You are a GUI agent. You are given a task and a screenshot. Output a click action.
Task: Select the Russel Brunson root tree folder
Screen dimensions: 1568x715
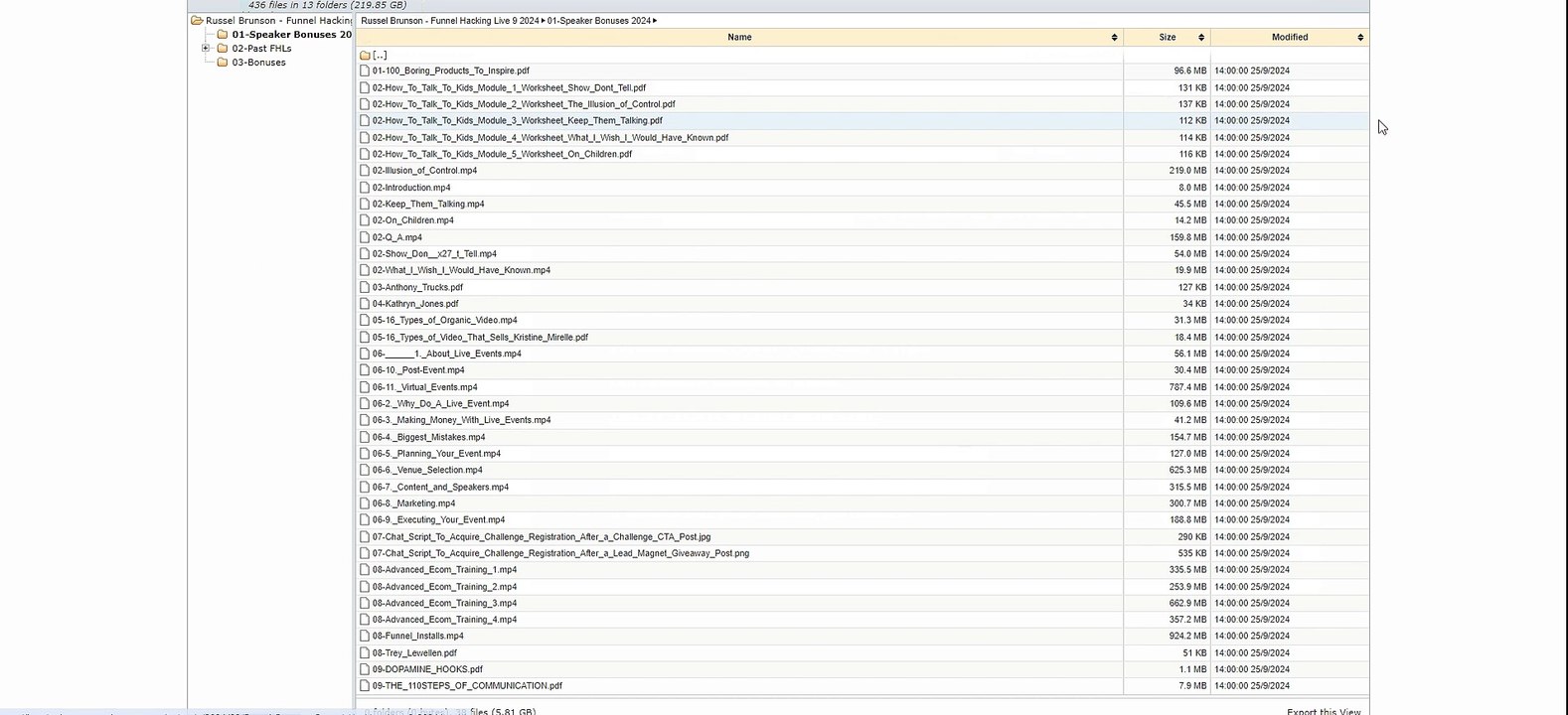(x=278, y=20)
